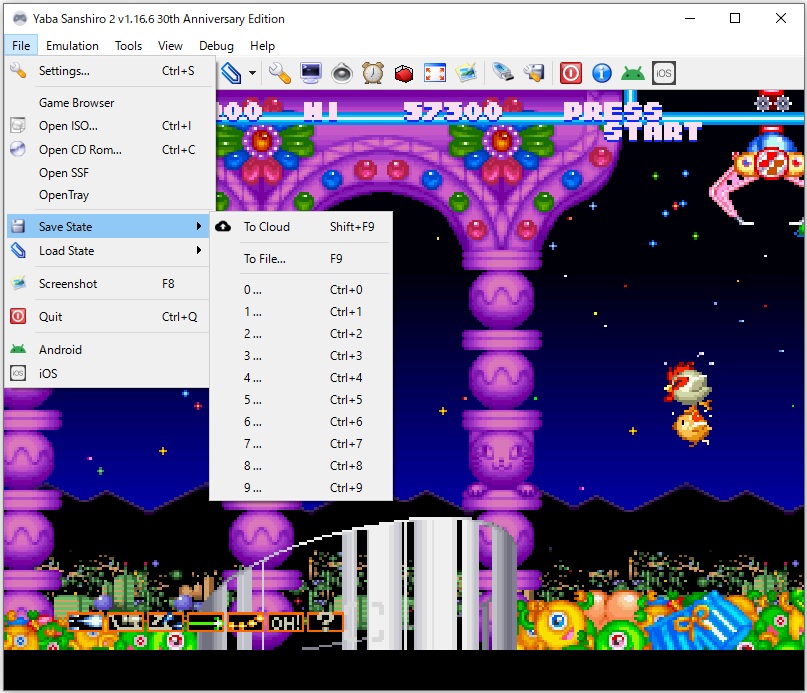The image size is (807, 693).
Task: Click the blue info about icon
Action: point(602,73)
